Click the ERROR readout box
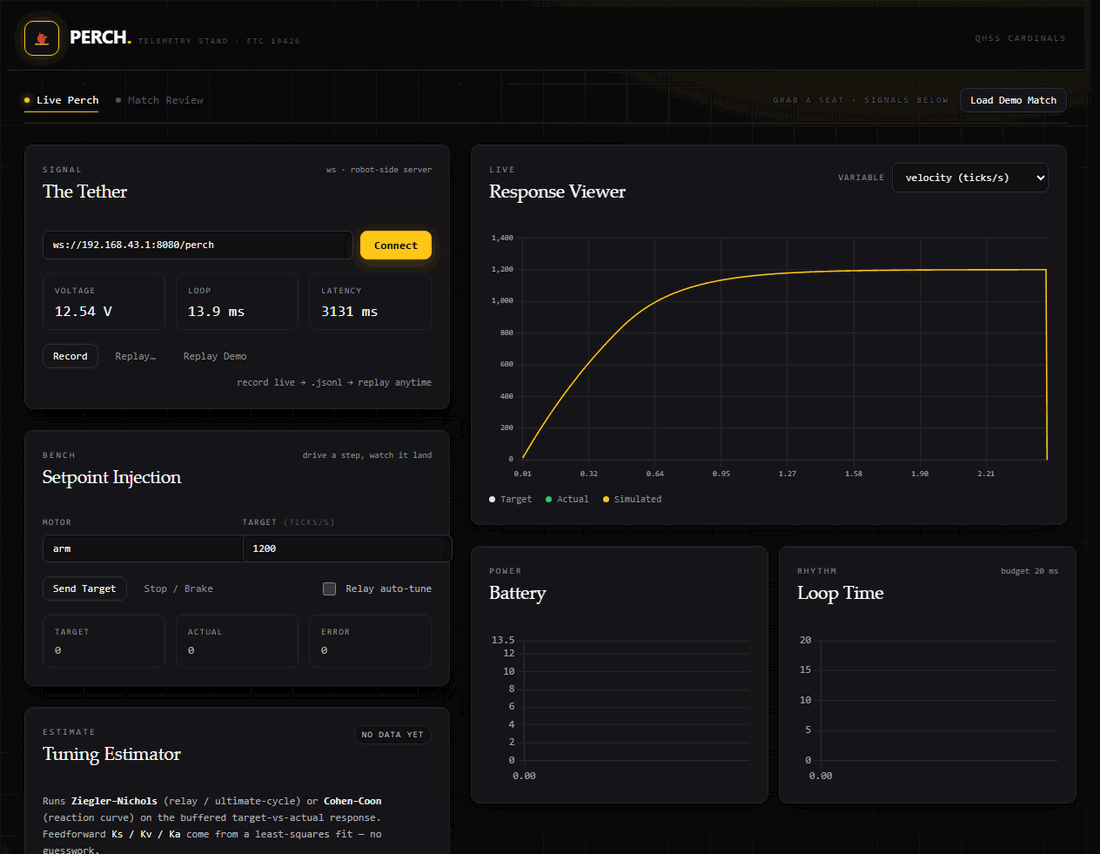 pos(370,641)
